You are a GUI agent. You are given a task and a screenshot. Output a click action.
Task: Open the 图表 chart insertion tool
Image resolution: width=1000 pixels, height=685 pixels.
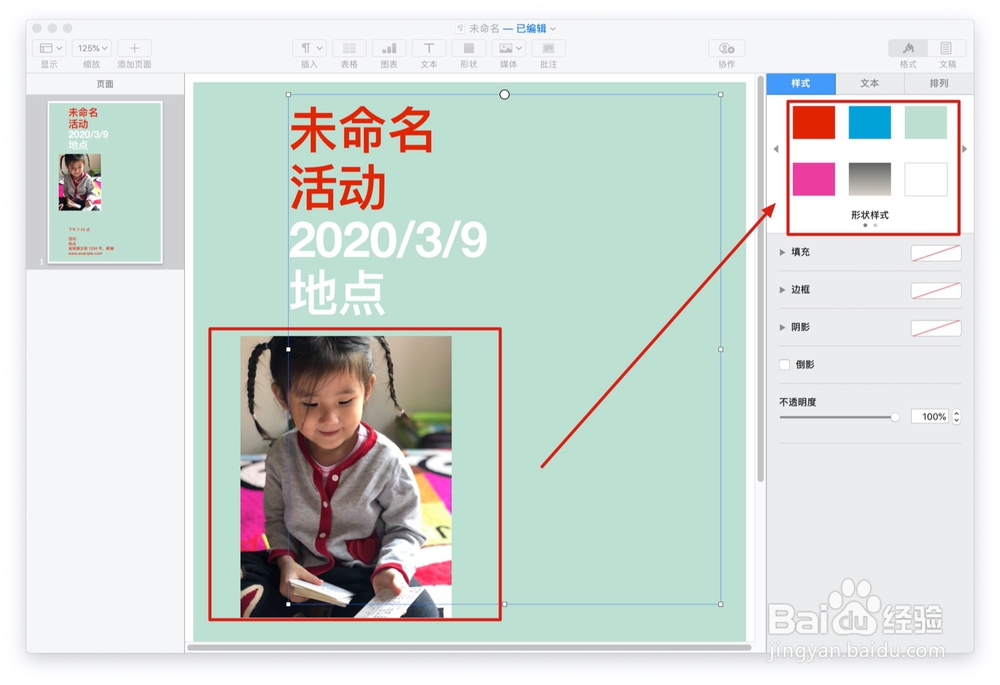pos(388,48)
